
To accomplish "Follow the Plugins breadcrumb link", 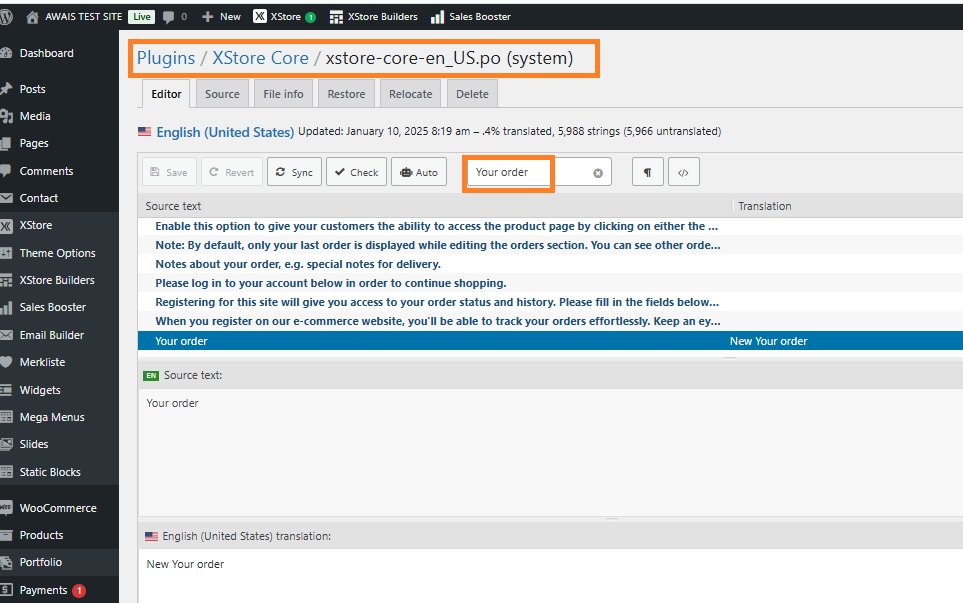I will [166, 58].
